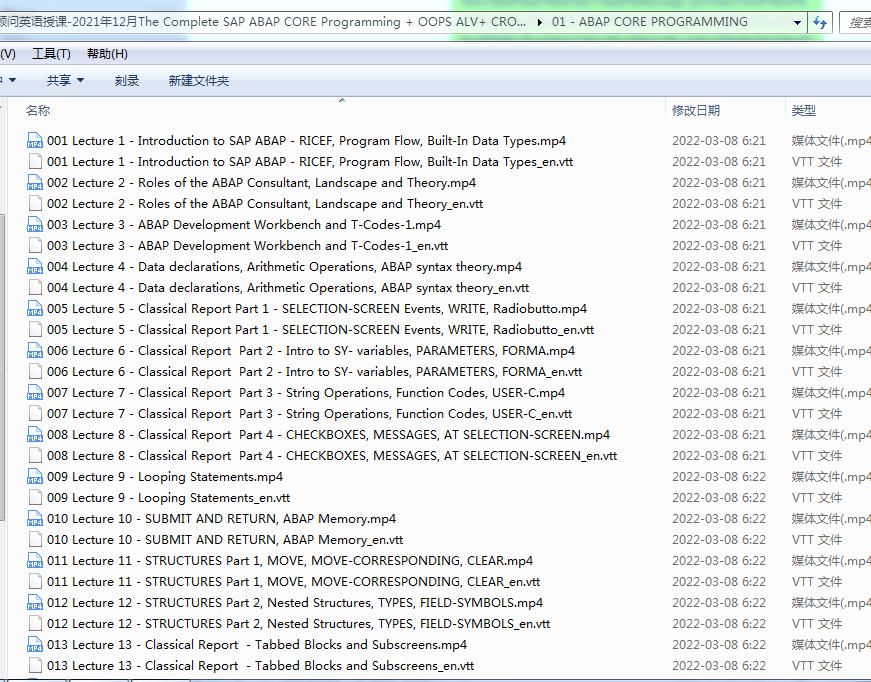Click MP4 icon of 010 SUBMIT AND RETURN.mp4

click(35, 518)
